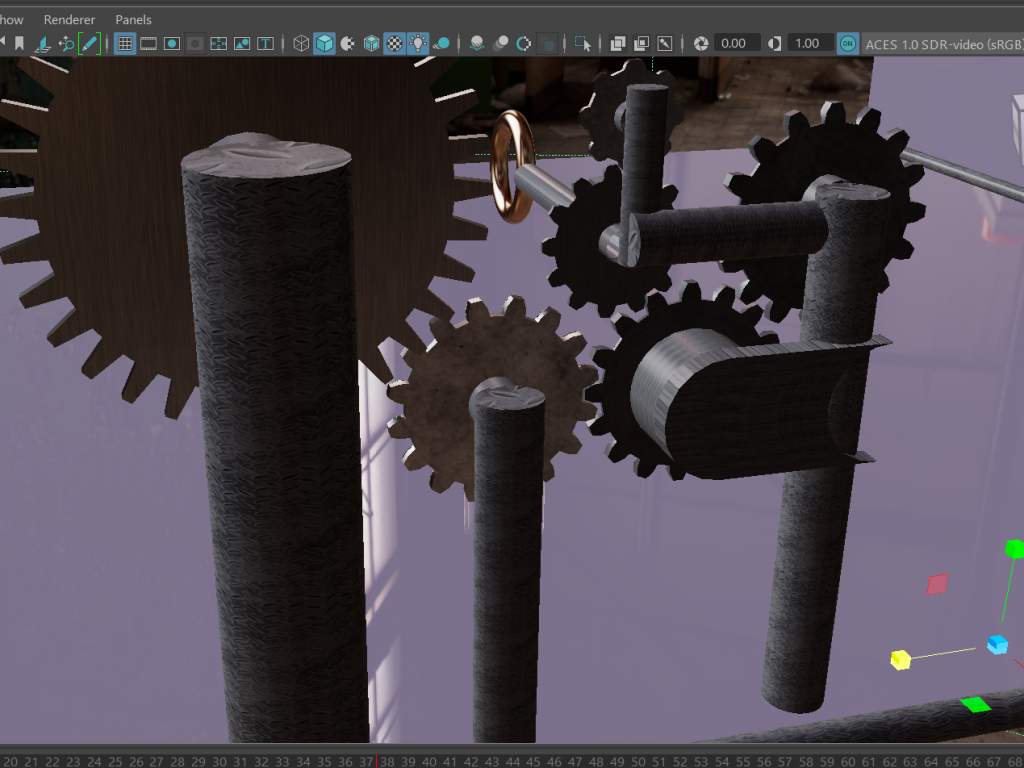Click frame 60 on the timeline
The image size is (1024, 768).
click(x=848, y=761)
